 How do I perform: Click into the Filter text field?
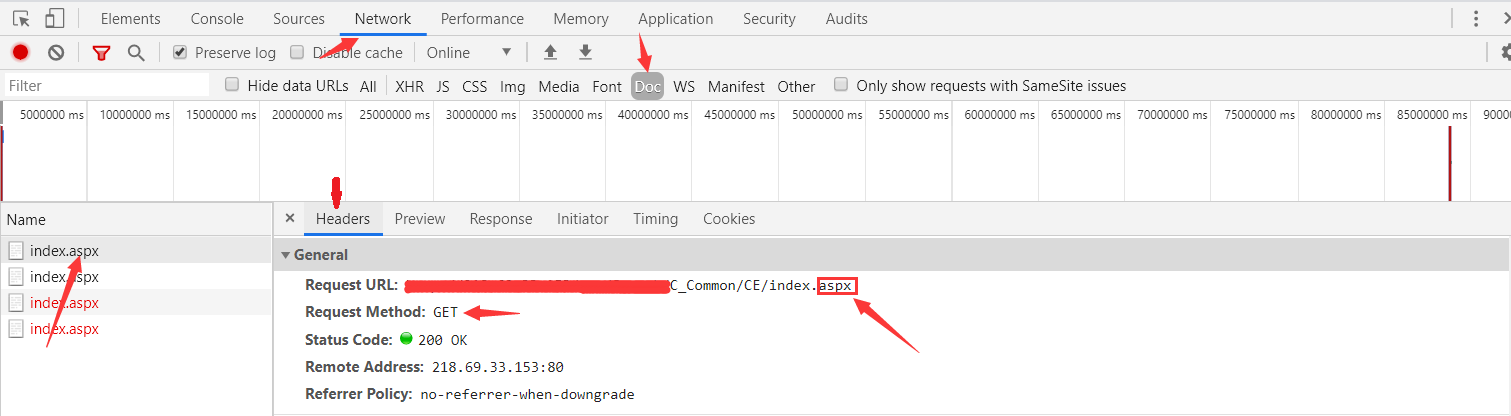tap(107, 86)
